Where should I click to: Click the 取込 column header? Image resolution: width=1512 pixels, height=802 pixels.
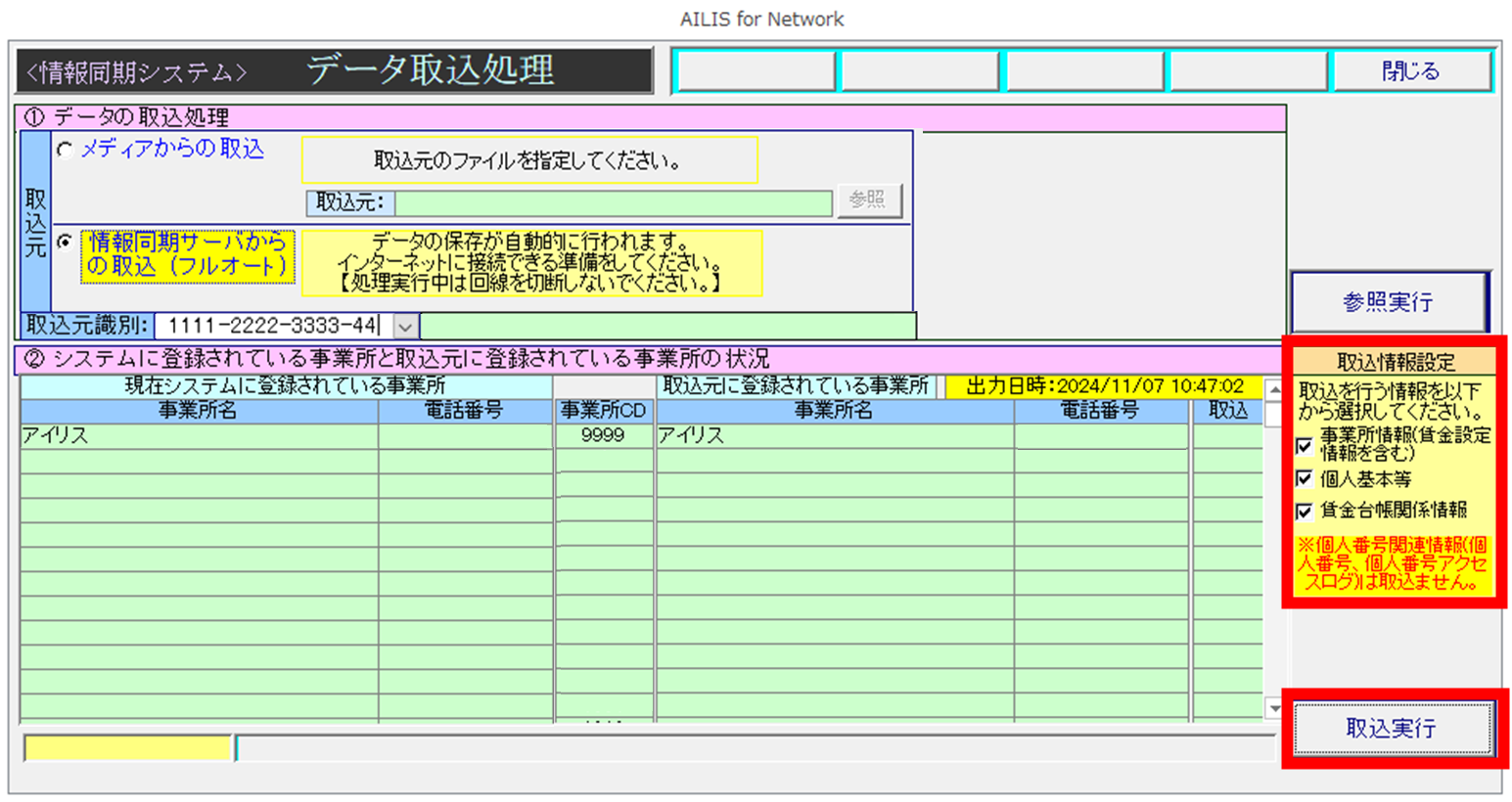click(x=1227, y=411)
